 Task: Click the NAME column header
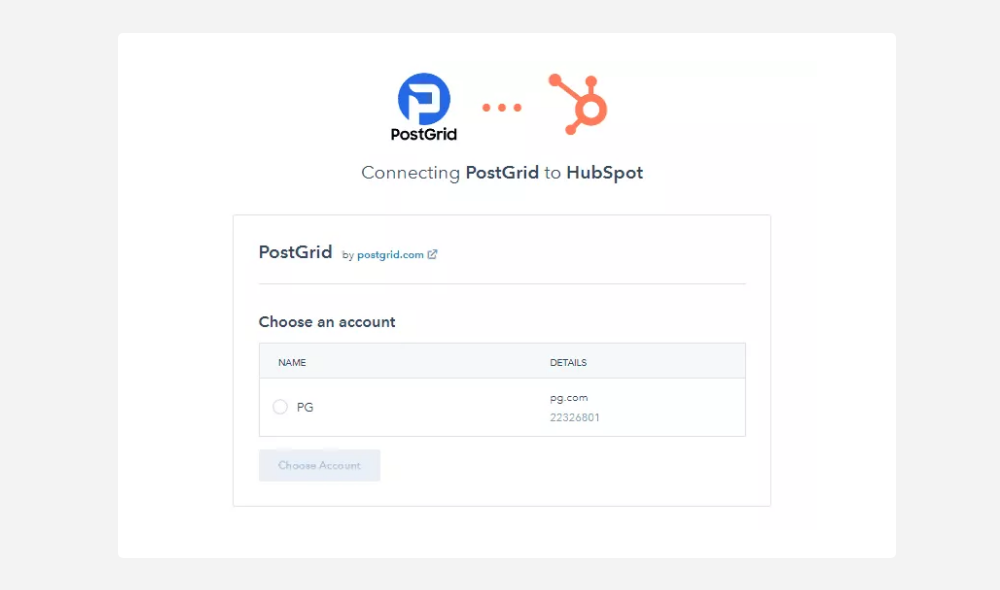[x=292, y=362]
